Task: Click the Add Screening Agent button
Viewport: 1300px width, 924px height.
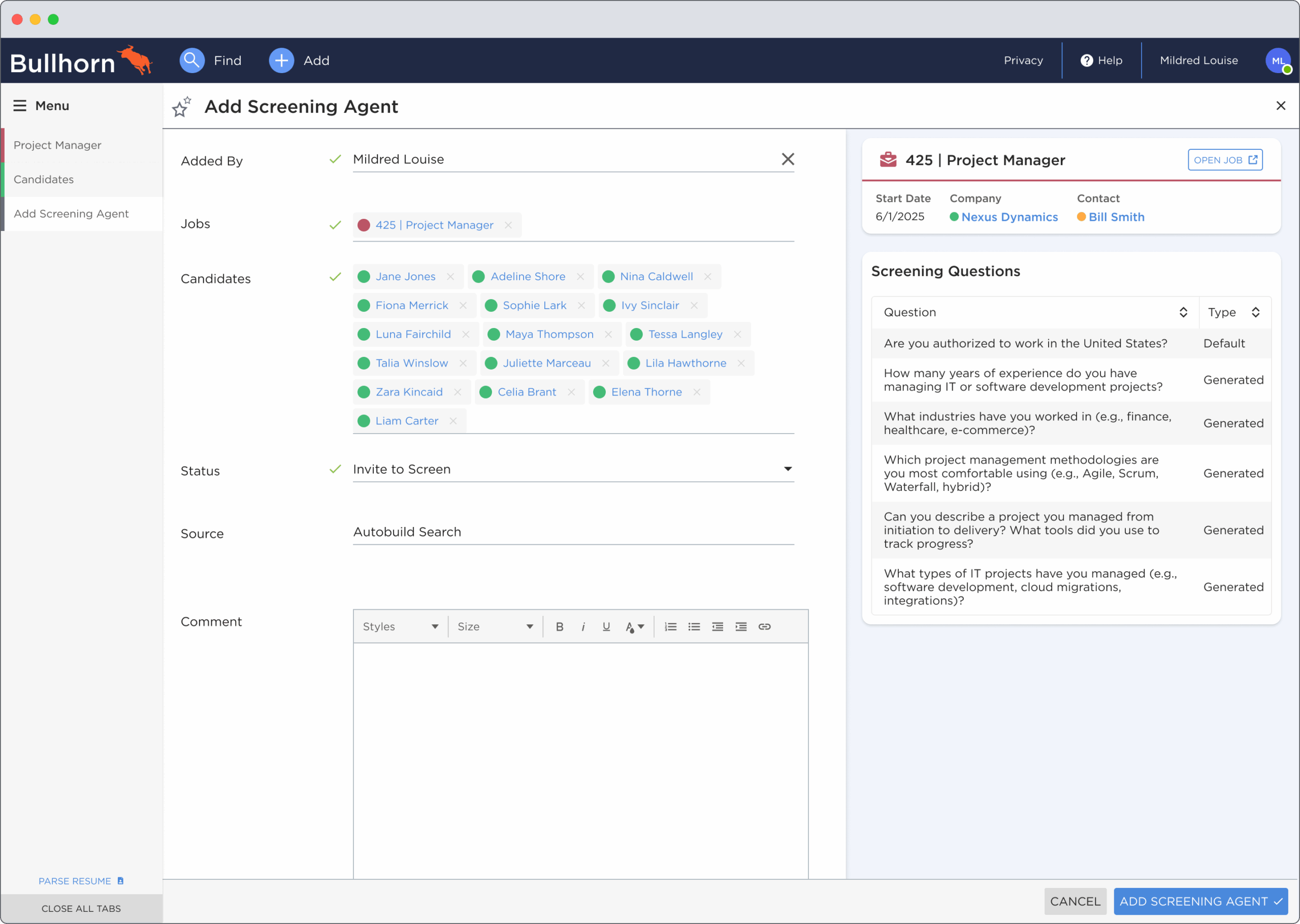Action: click(x=1200, y=901)
